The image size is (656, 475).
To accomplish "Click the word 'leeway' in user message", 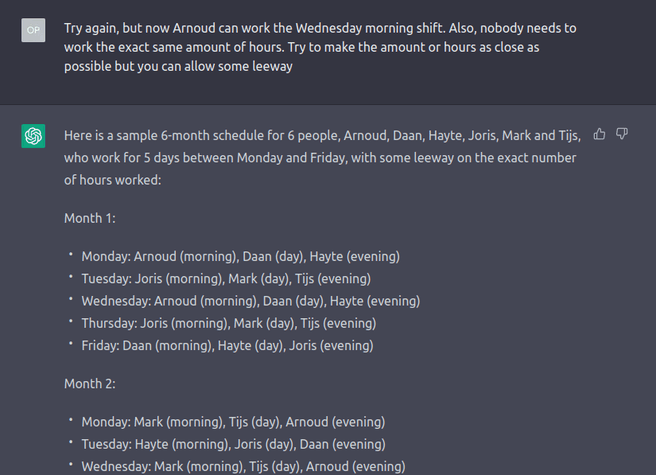I will 272,66.
